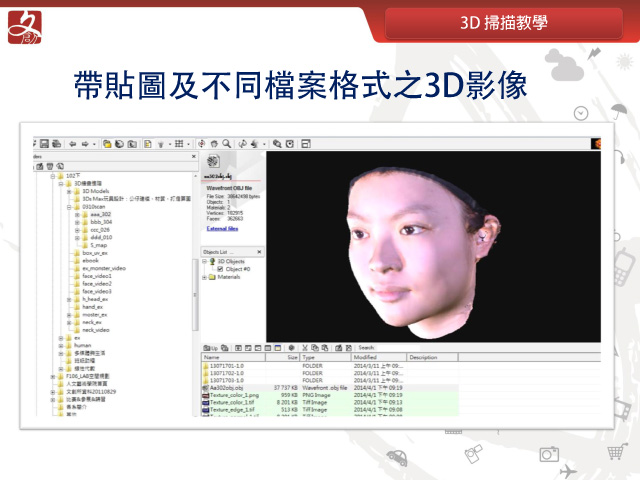Click the Up folder button
Screen dimensions: 640x480
tap(210, 348)
